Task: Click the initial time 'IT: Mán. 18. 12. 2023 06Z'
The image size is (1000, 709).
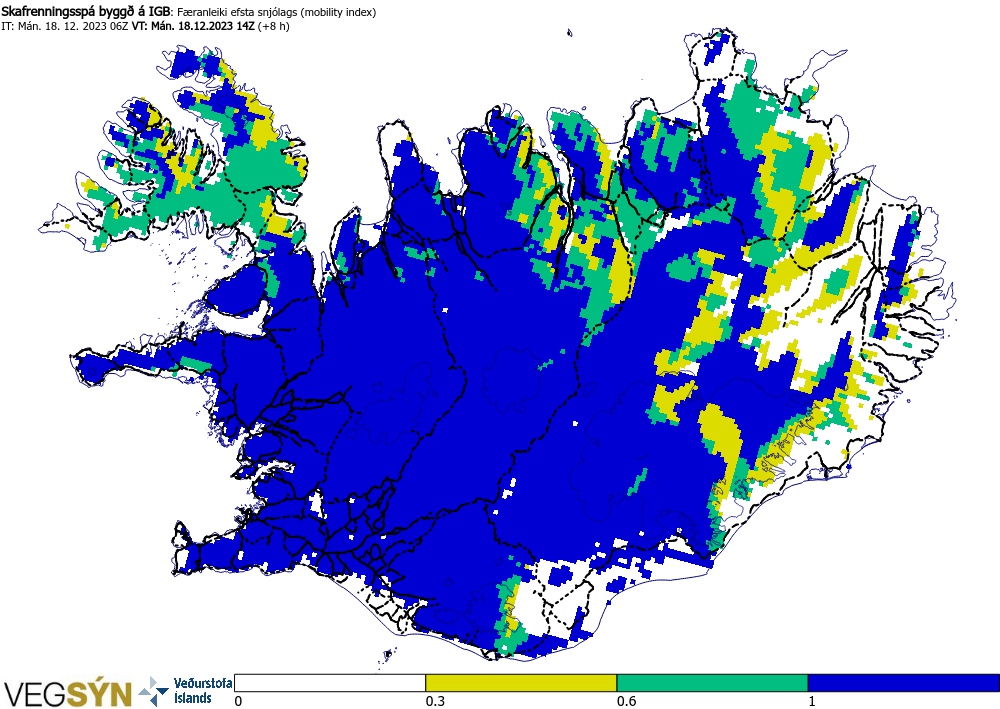Action: point(65,26)
